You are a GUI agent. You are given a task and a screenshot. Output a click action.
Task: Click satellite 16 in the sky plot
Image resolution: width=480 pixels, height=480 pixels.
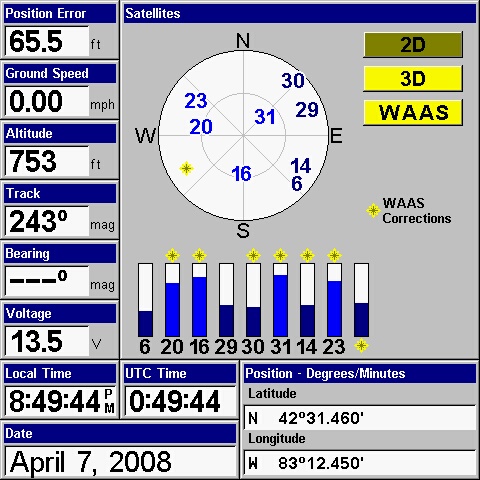pos(241,174)
